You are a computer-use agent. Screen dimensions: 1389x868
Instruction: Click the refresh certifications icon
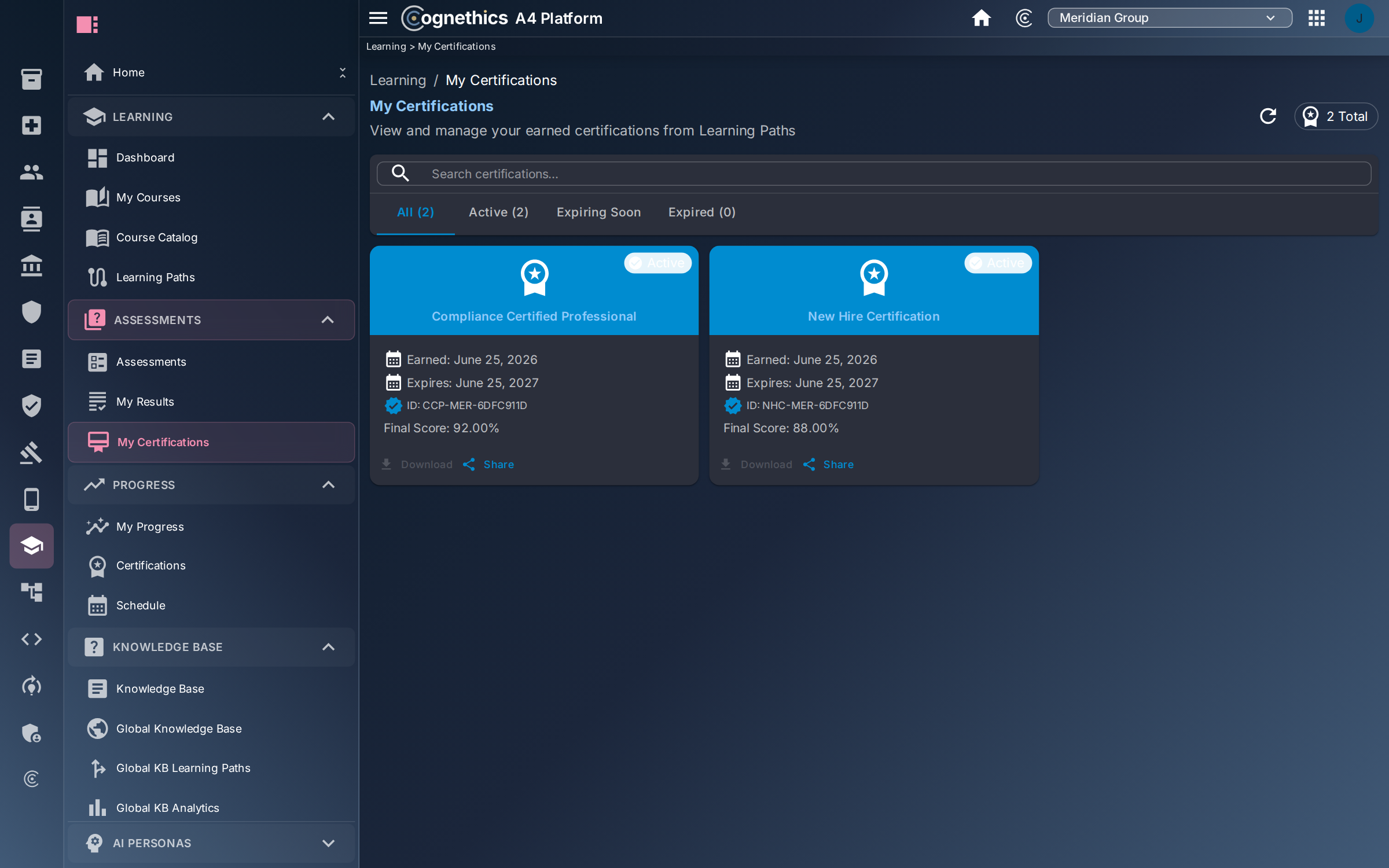[1268, 116]
